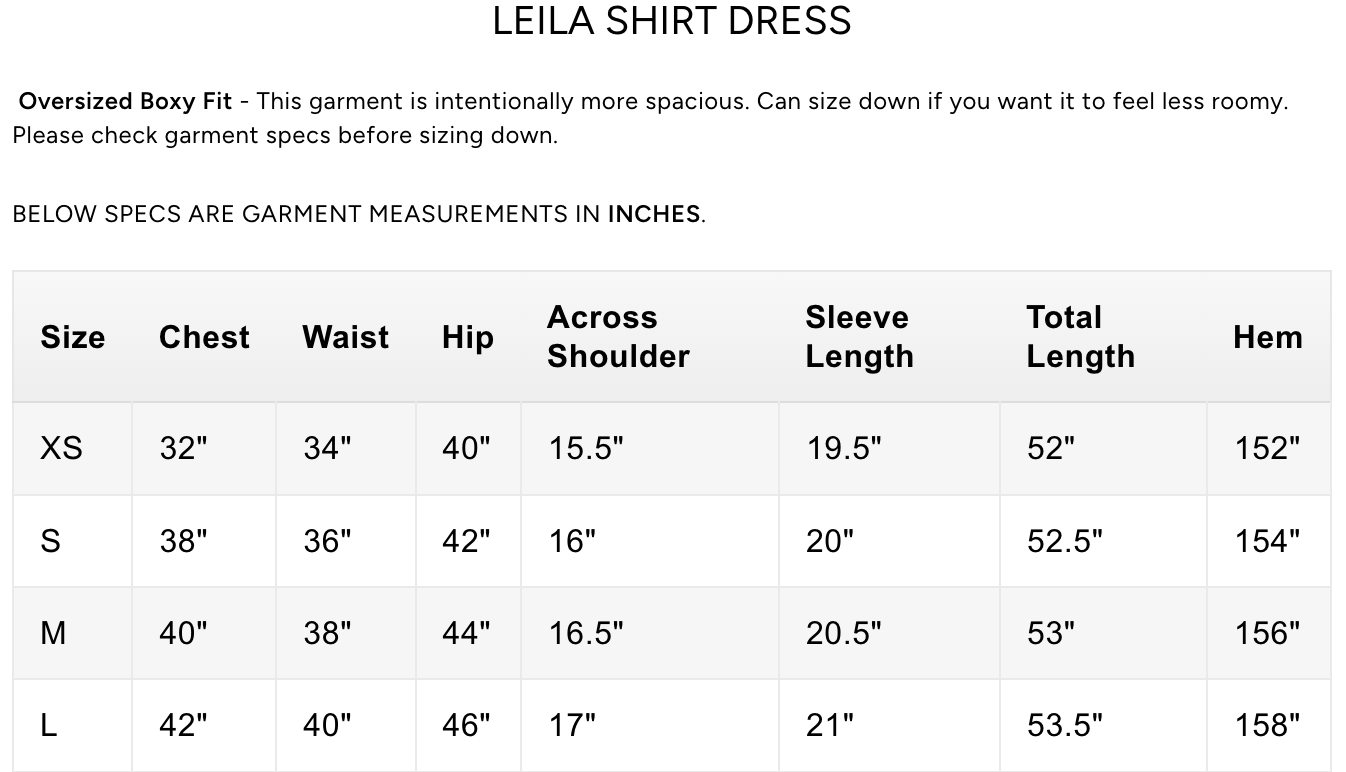This screenshot has width=1346, height=772.
Task: Select the M size row label
Action: [x=53, y=633]
